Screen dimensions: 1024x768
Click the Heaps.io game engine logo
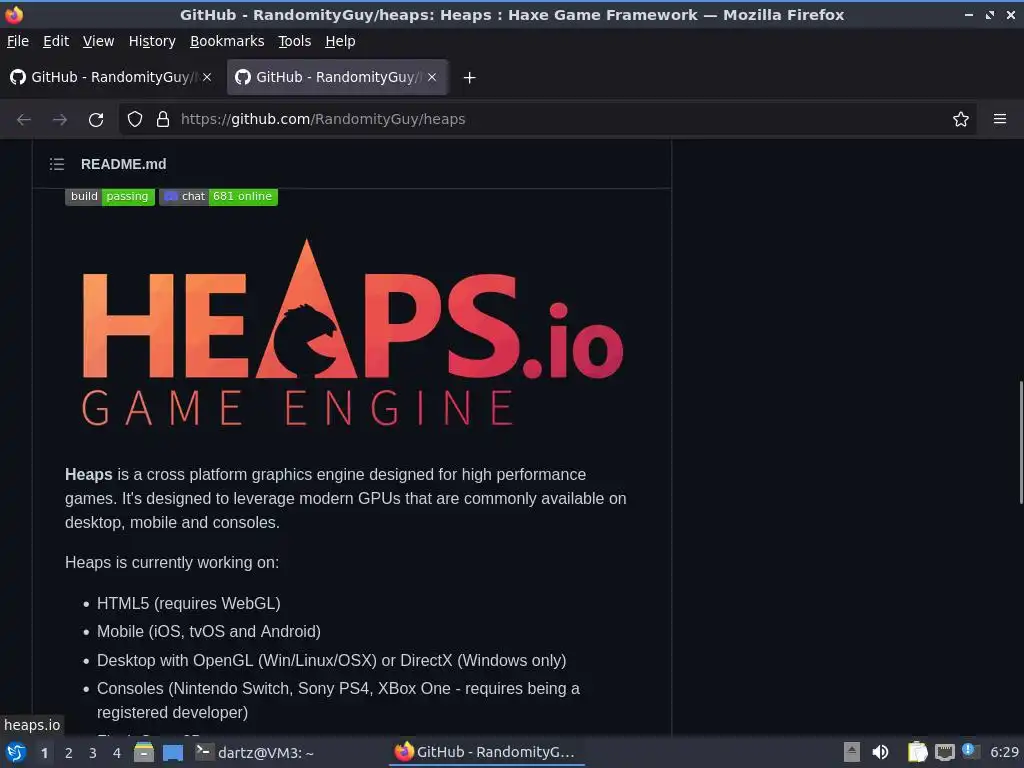pyautogui.click(x=353, y=333)
